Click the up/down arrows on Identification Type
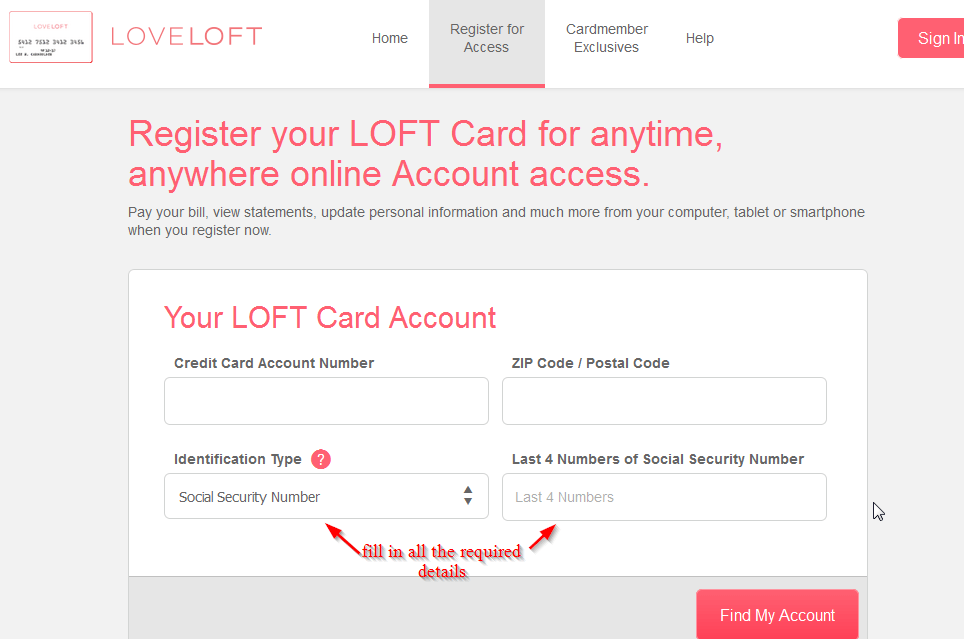The height and width of the screenshot is (639, 964). (467, 496)
